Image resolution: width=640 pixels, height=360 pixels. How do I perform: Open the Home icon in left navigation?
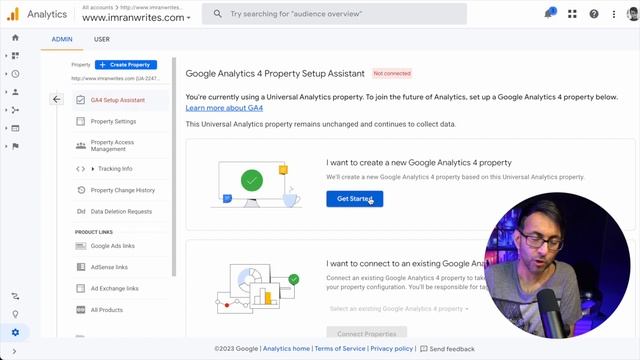coord(15,38)
